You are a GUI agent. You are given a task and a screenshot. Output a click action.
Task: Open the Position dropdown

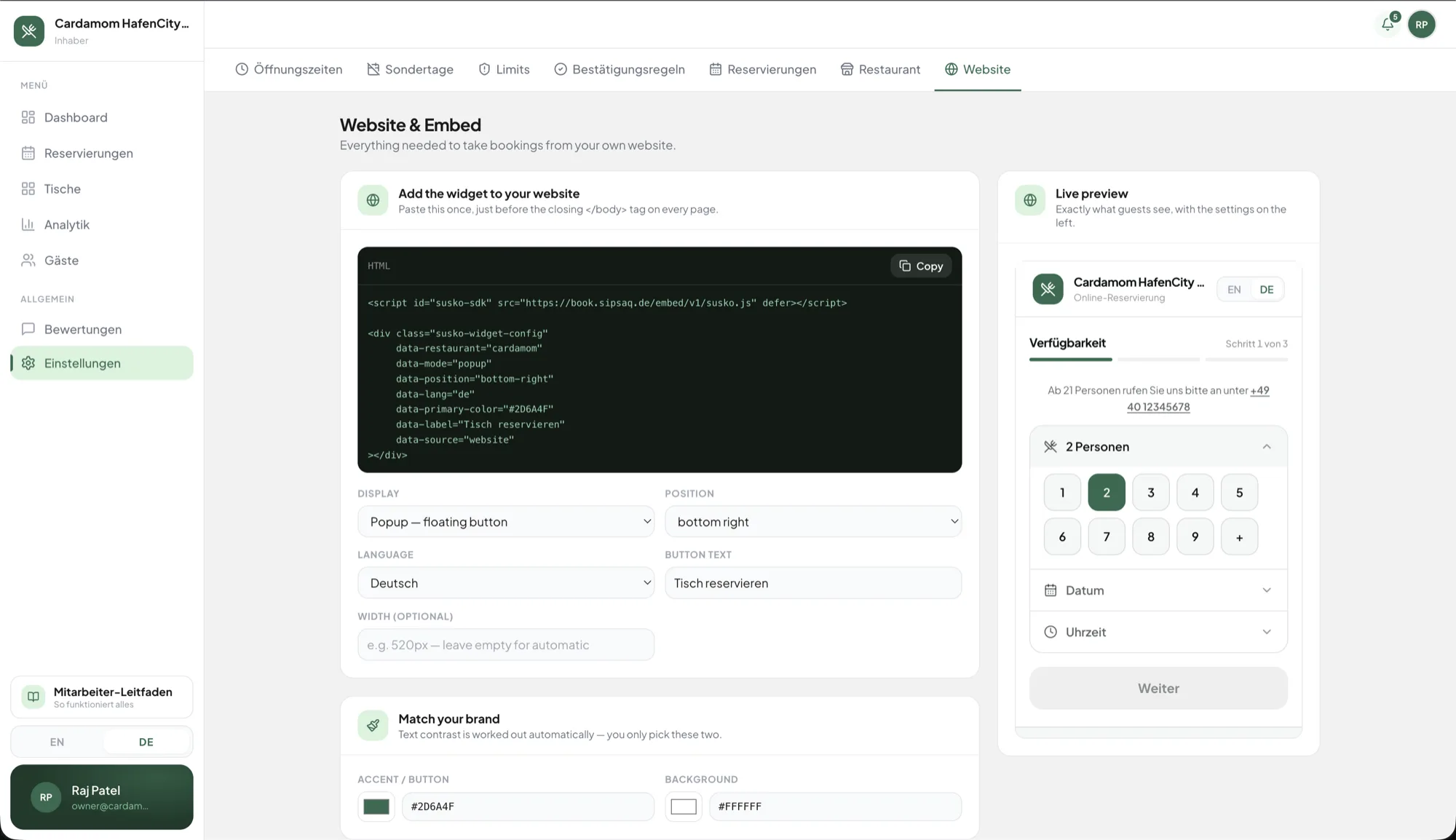pyautogui.click(x=813, y=522)
